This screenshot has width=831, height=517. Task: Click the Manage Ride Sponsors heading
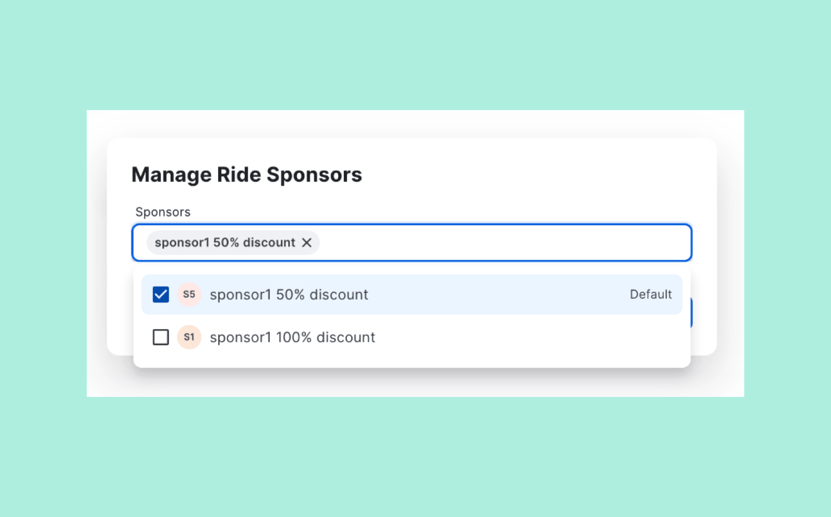246,175
